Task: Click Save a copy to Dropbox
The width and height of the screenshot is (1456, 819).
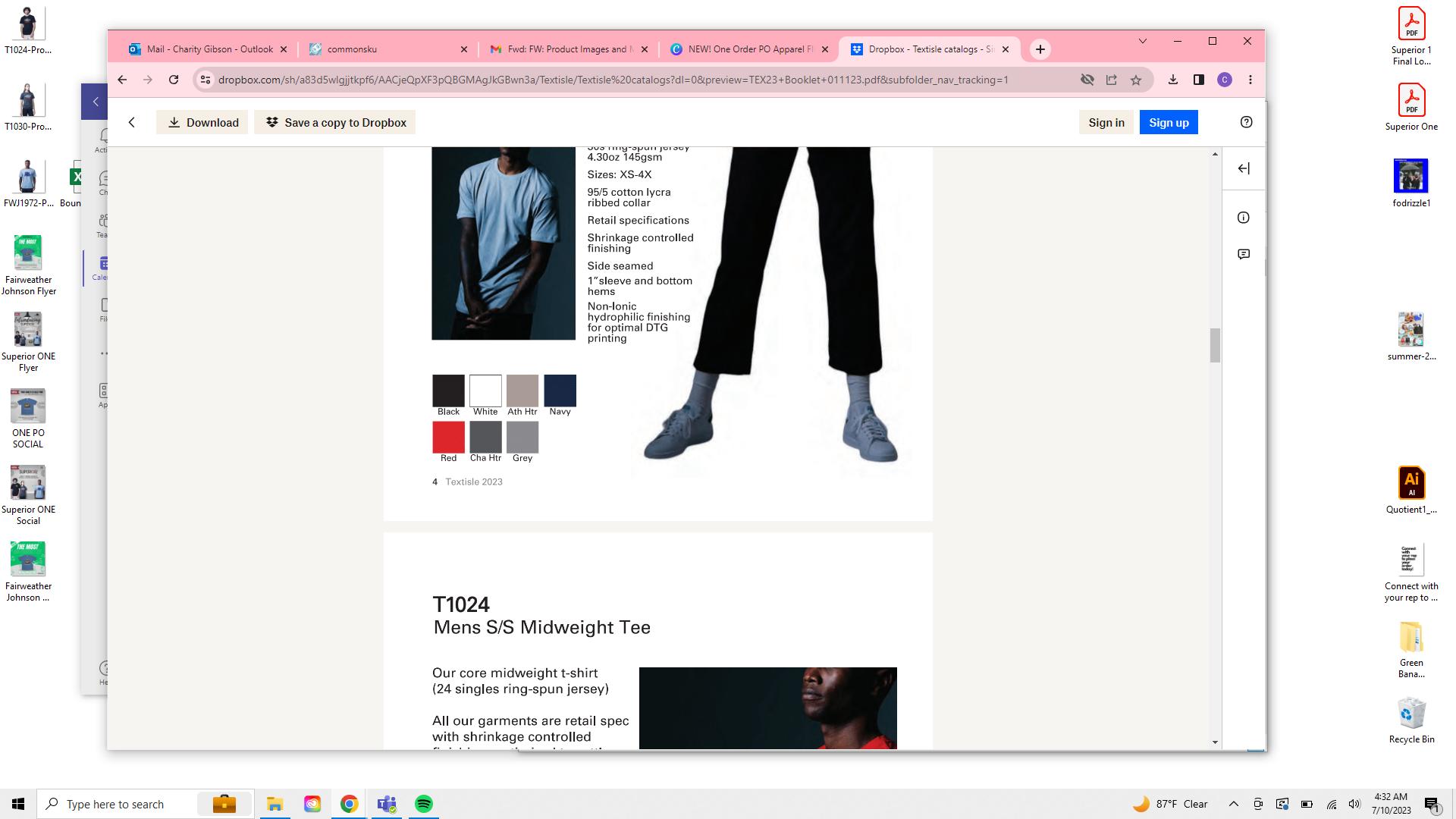Action: (334, 122)
